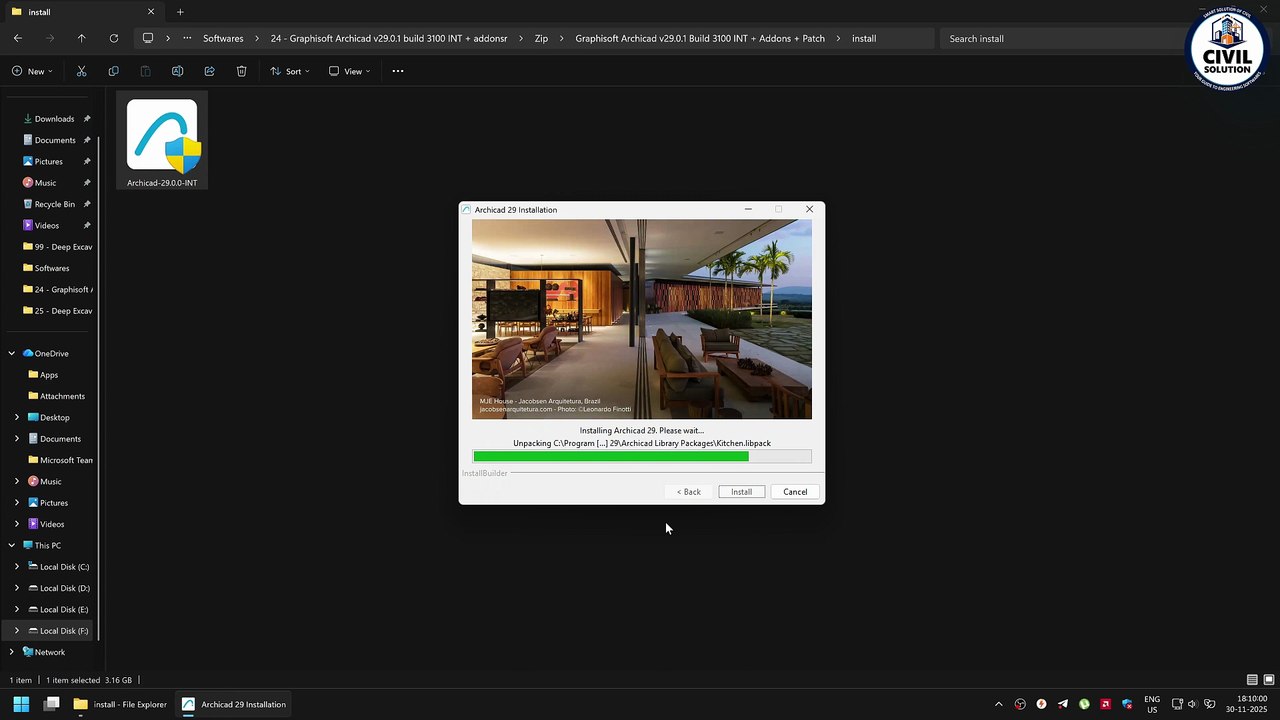Click the PC monitor icon in address bar
Viewport: 1280px width, 720px height.
[x=148, y=38]
